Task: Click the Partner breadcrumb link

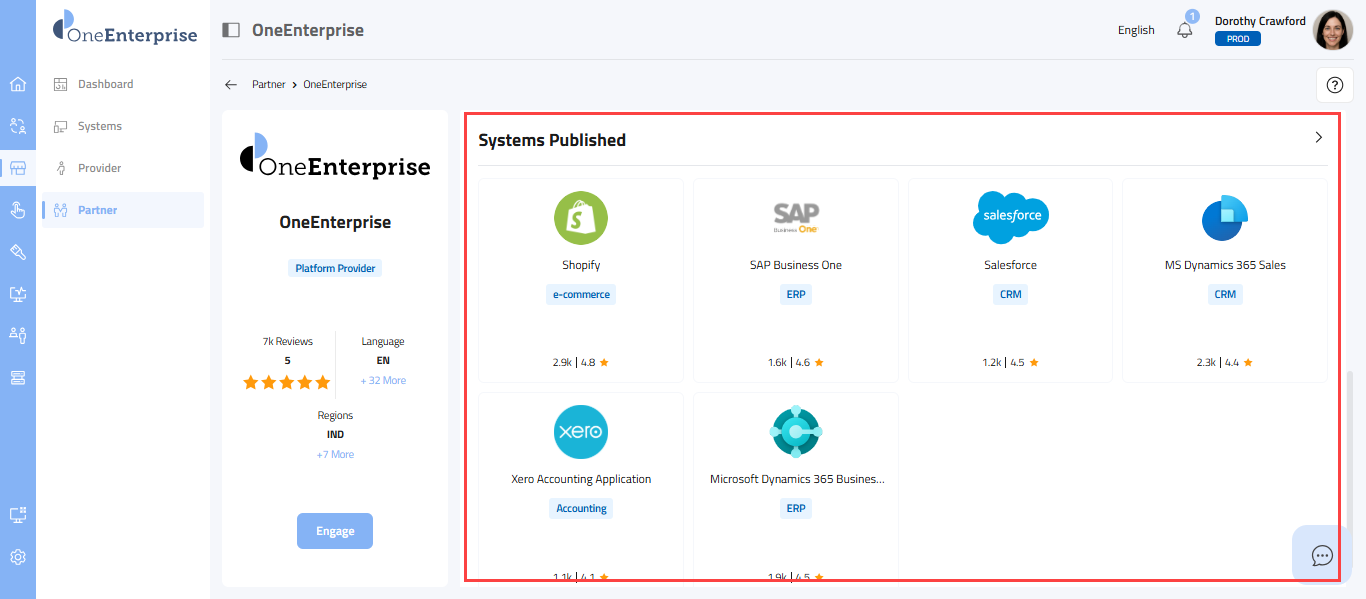Action: tap(268, 85)
